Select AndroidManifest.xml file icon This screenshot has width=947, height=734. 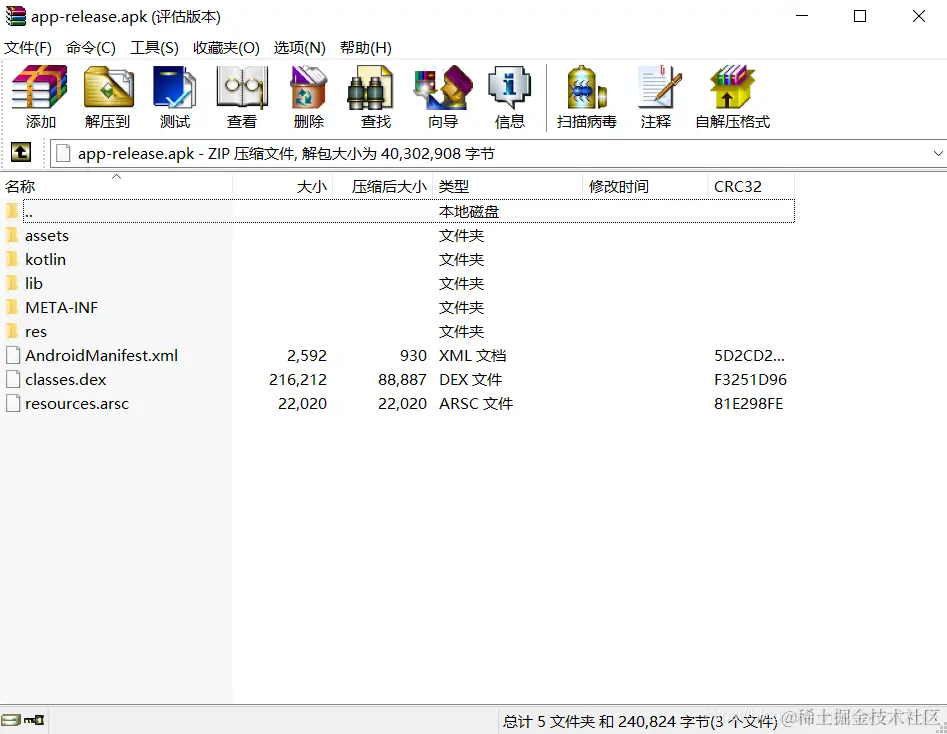click(13, 355)
